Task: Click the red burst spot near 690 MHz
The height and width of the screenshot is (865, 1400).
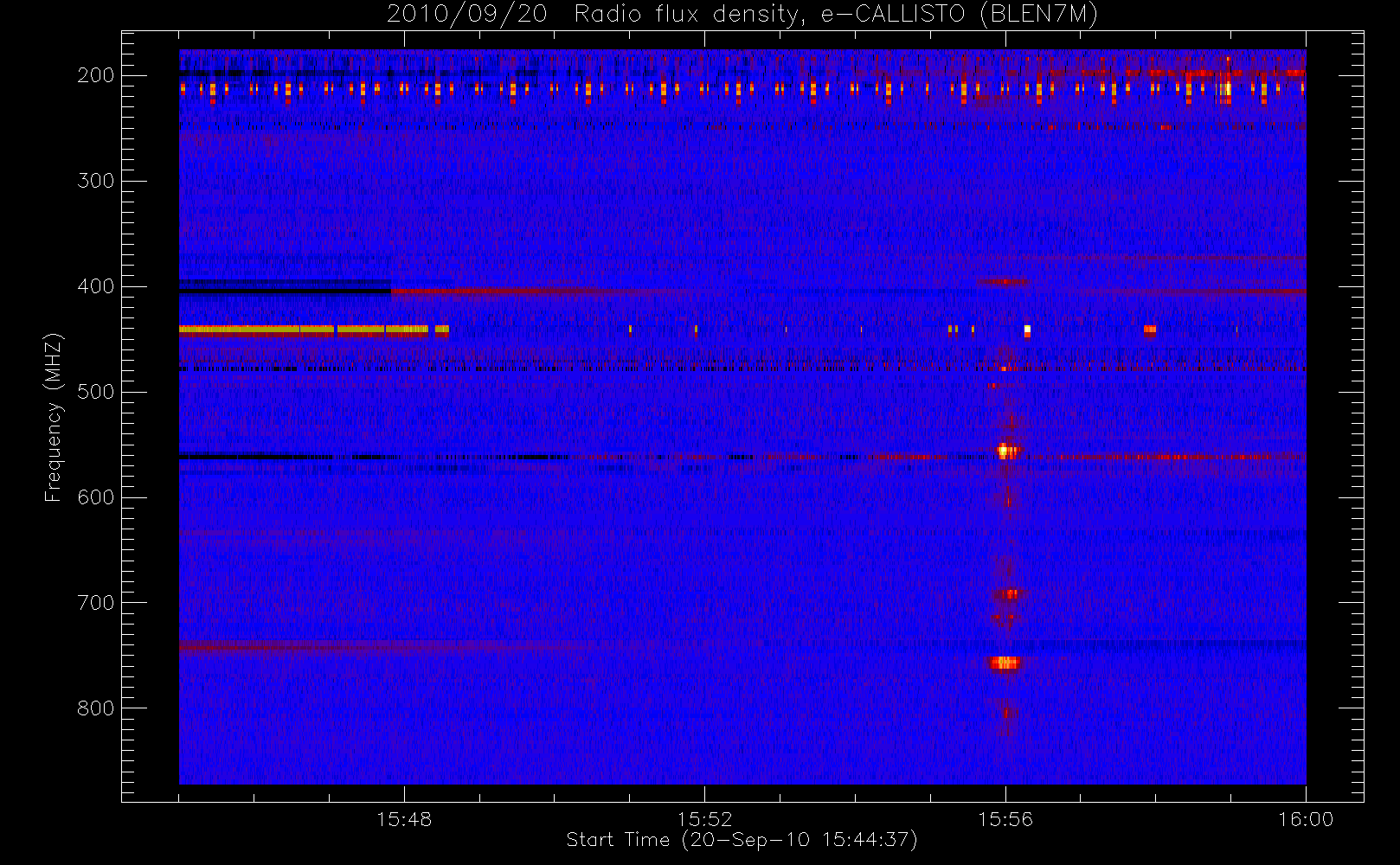Action: click(x=1010, y=594)
